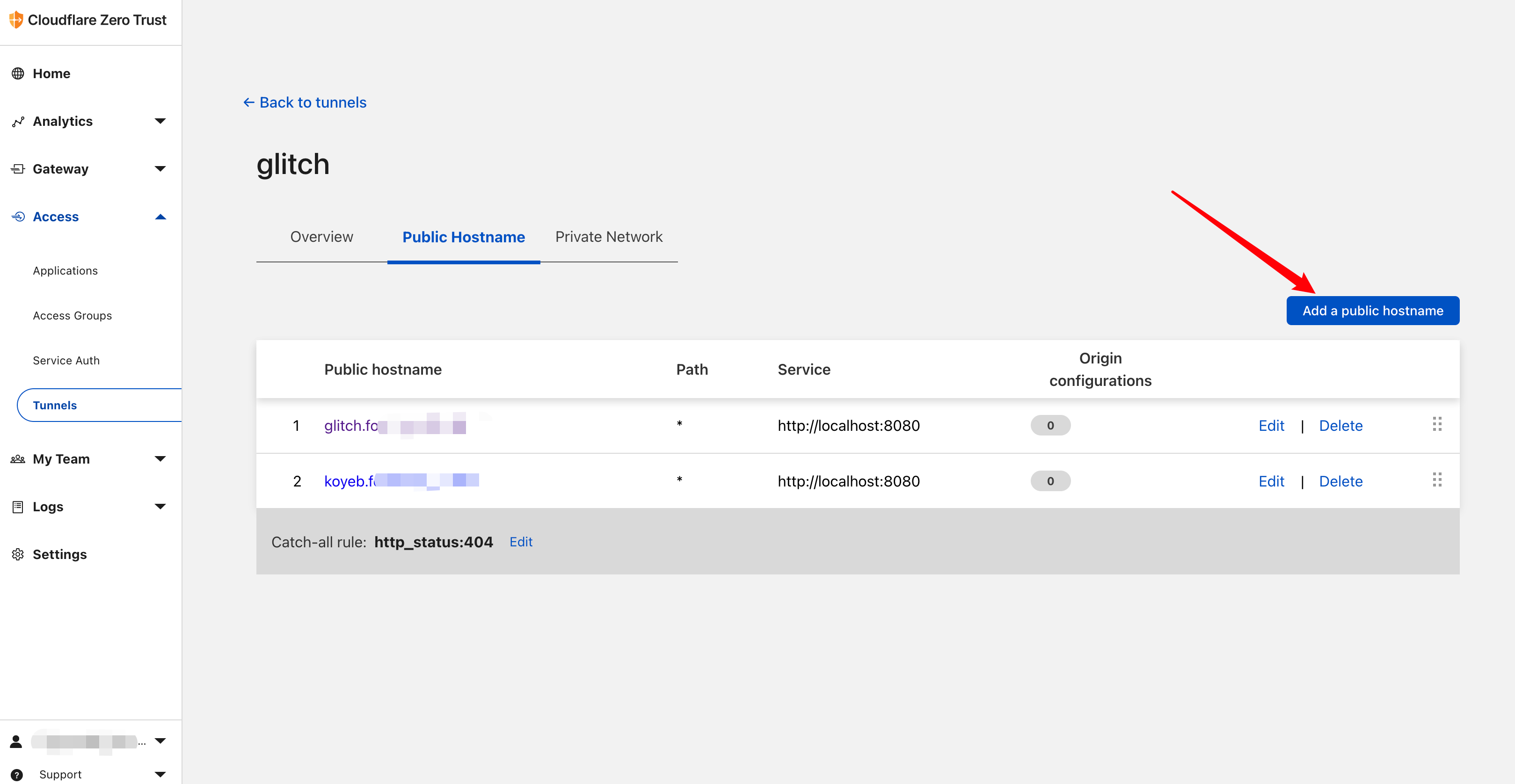1515x784 pixels.
Task: Click the Public hostname column header
Action: click(383, 370)
